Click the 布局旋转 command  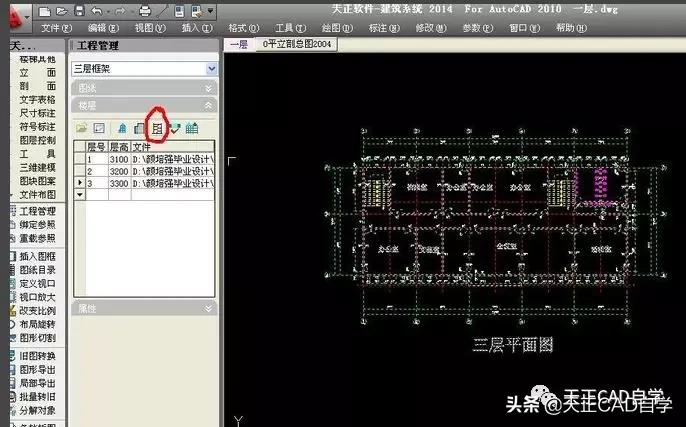pyautogui.click(x=38, y=324)
